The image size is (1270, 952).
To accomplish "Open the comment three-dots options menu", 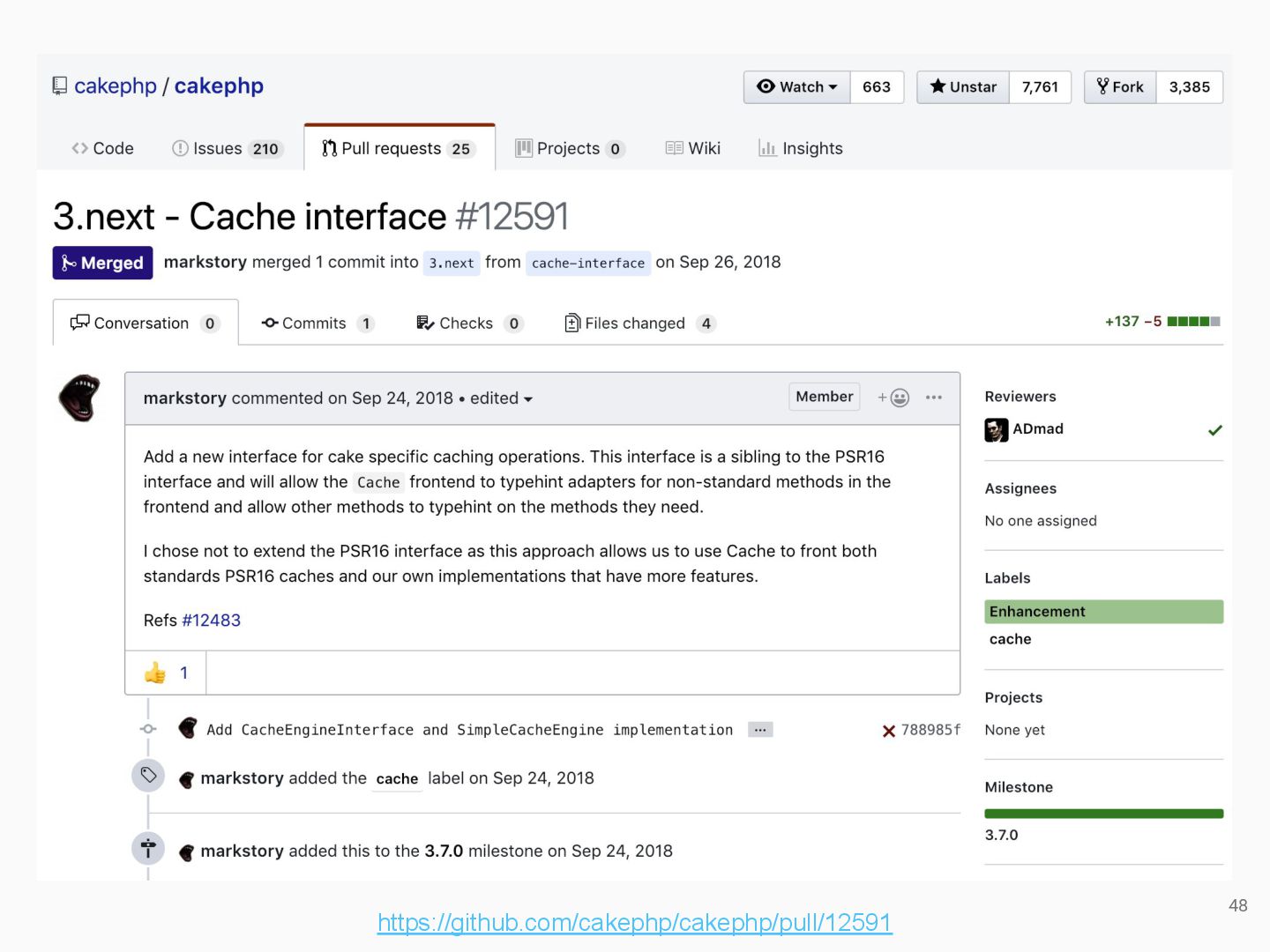I will 934,398.
